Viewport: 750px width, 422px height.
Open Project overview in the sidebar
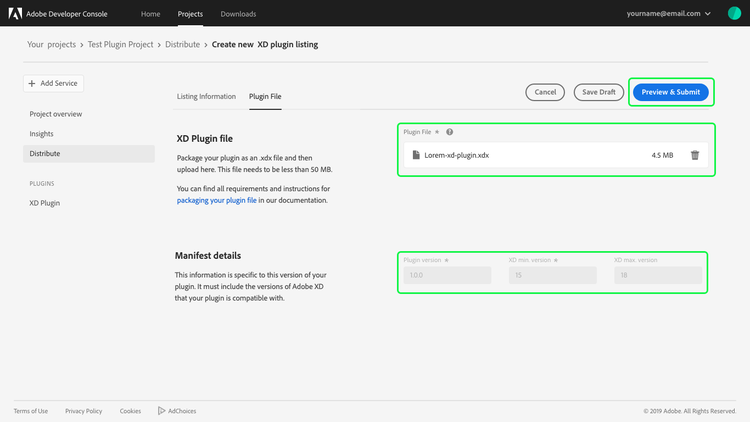click(x=55, y=114)
